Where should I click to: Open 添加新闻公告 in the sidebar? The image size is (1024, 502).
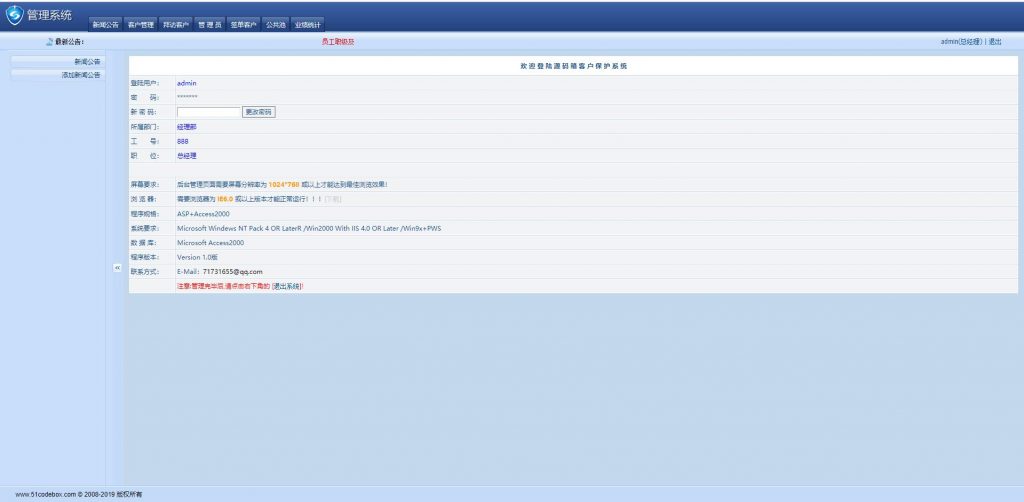[x=80, y=75]
